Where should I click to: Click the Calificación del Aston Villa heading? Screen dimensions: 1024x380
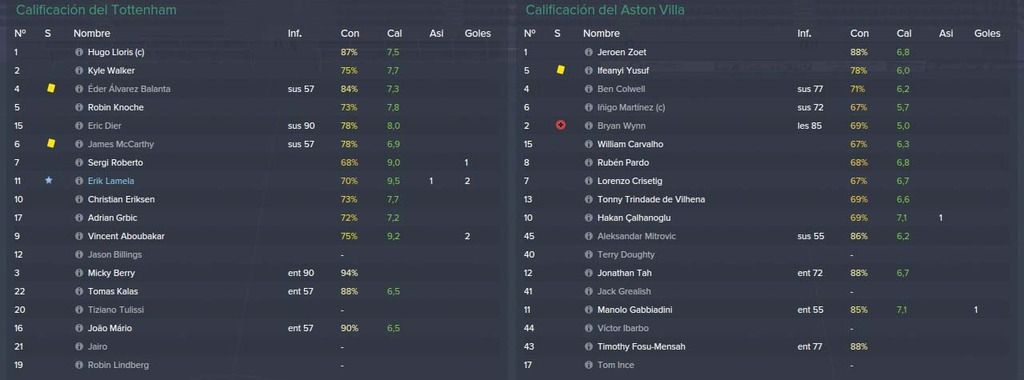[605, 10]
